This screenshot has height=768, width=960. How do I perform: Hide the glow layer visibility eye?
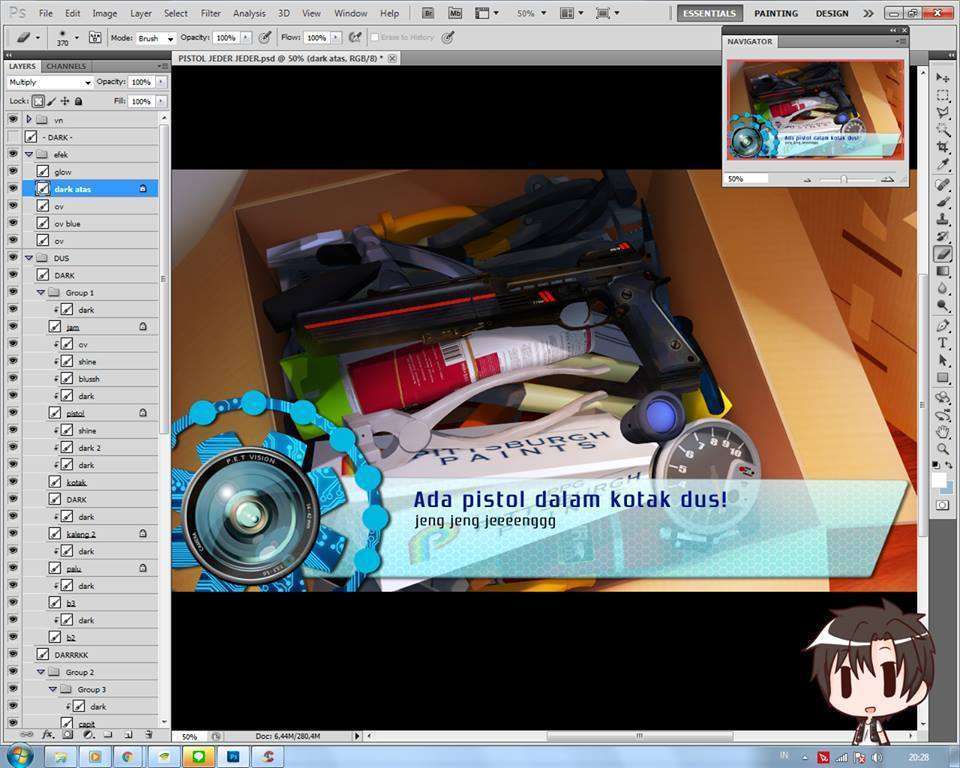(x=13, y=172)
